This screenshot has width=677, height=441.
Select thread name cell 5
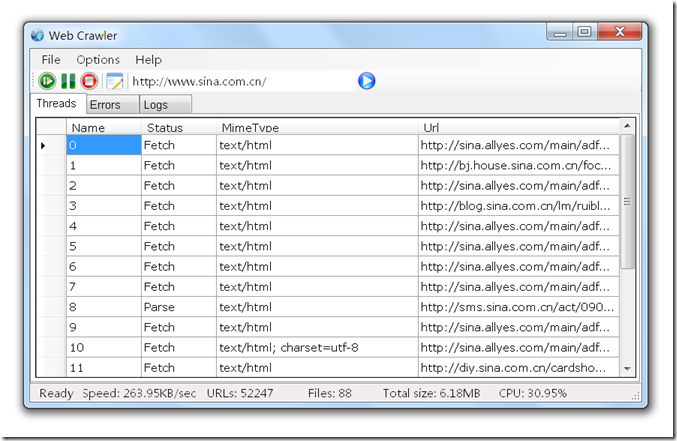(104, 247)
